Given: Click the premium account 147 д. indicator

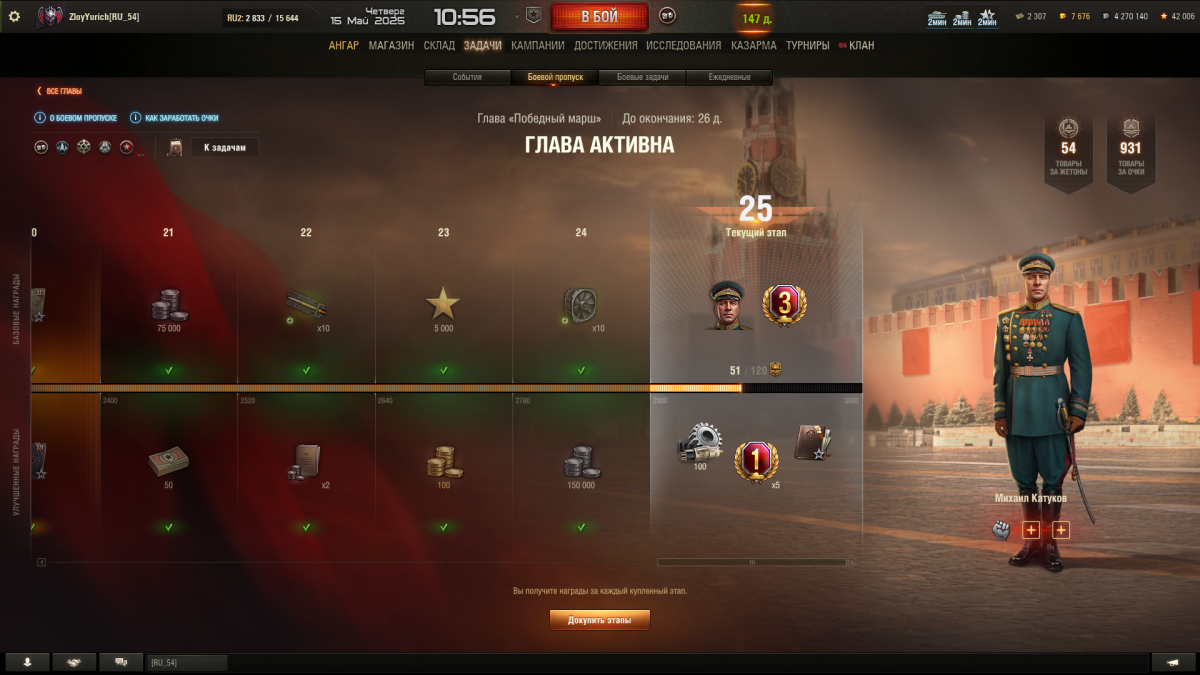Looking at the screenshot, I should point(757,19).
